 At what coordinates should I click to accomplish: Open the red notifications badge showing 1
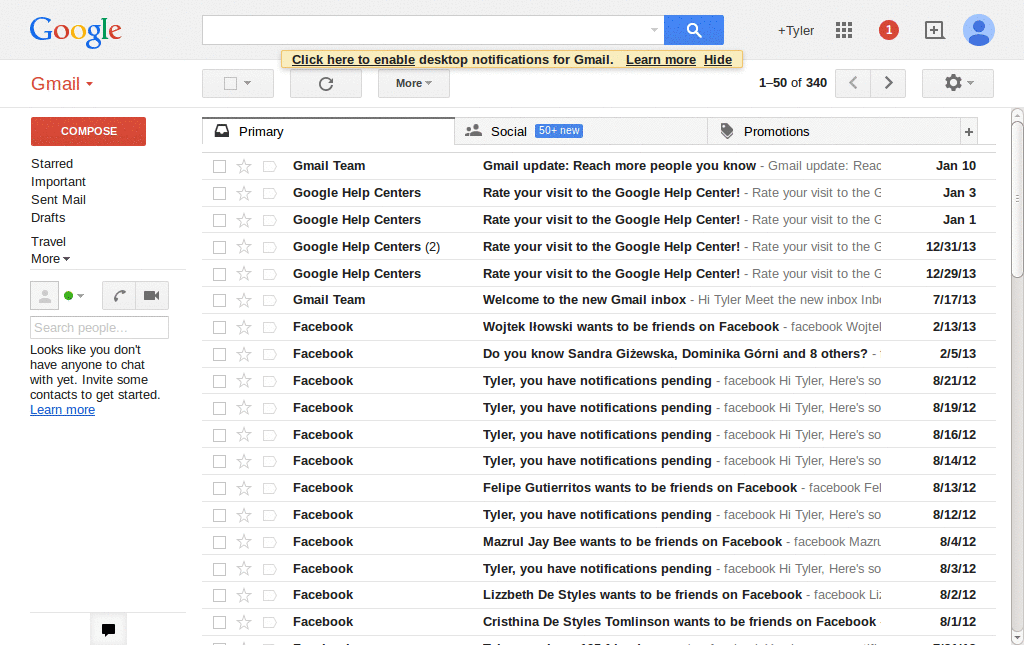(888, 30)
